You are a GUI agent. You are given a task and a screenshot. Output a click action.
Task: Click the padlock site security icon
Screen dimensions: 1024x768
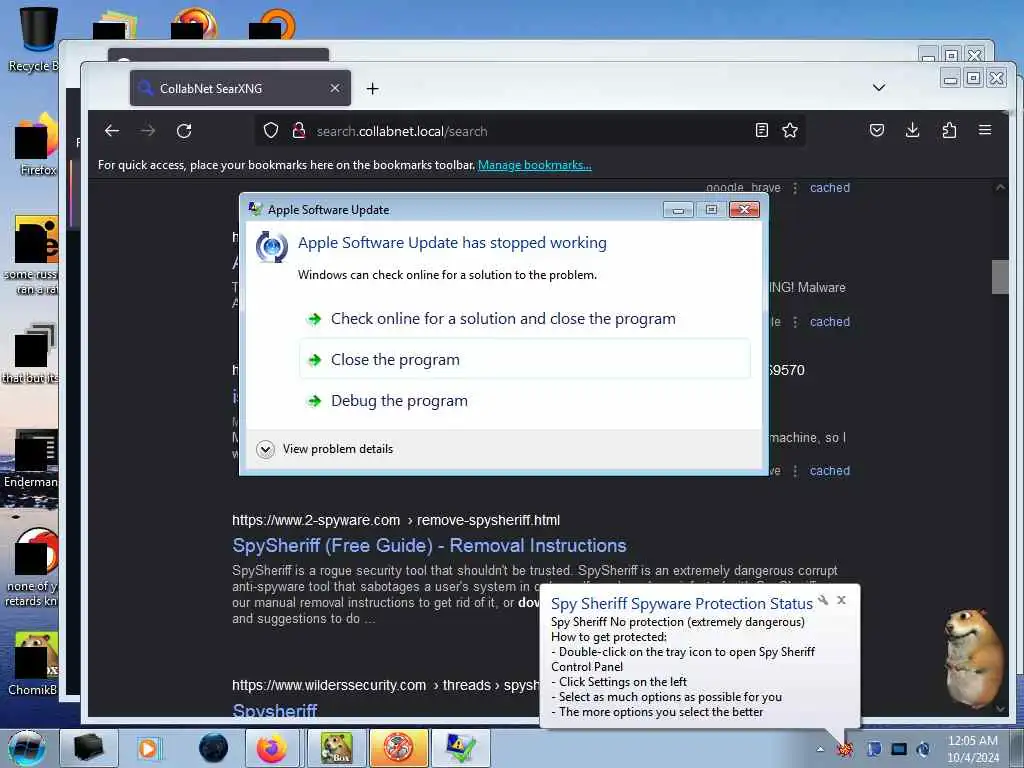click(298, 131)
